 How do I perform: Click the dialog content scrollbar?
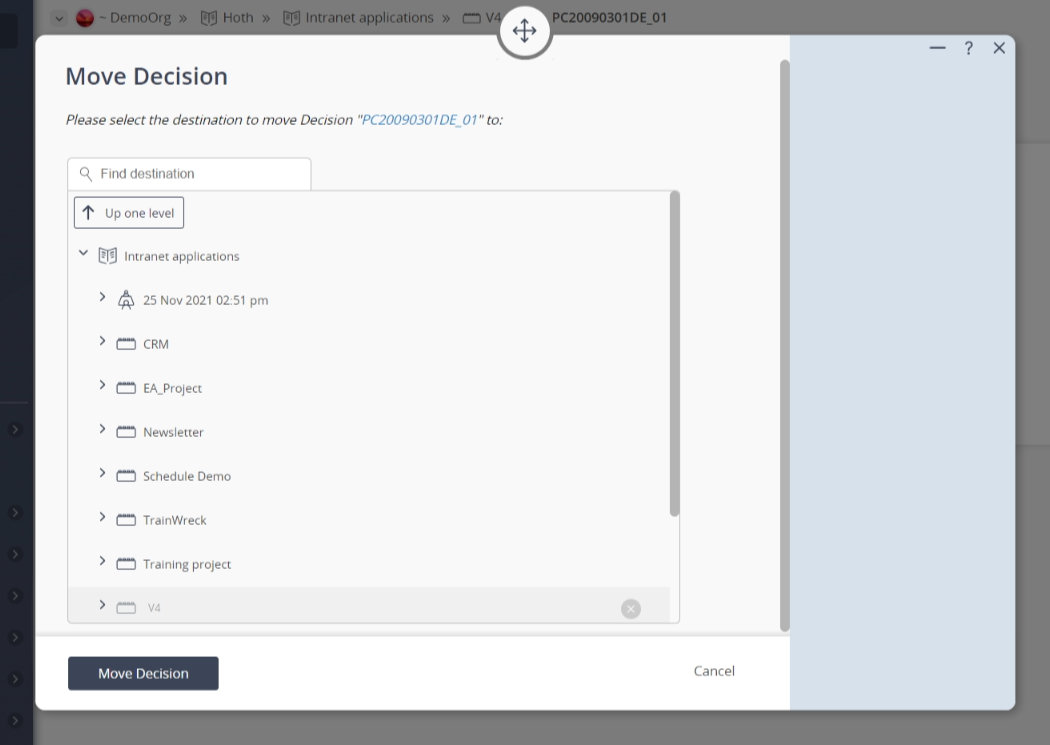tap(785, 345)
